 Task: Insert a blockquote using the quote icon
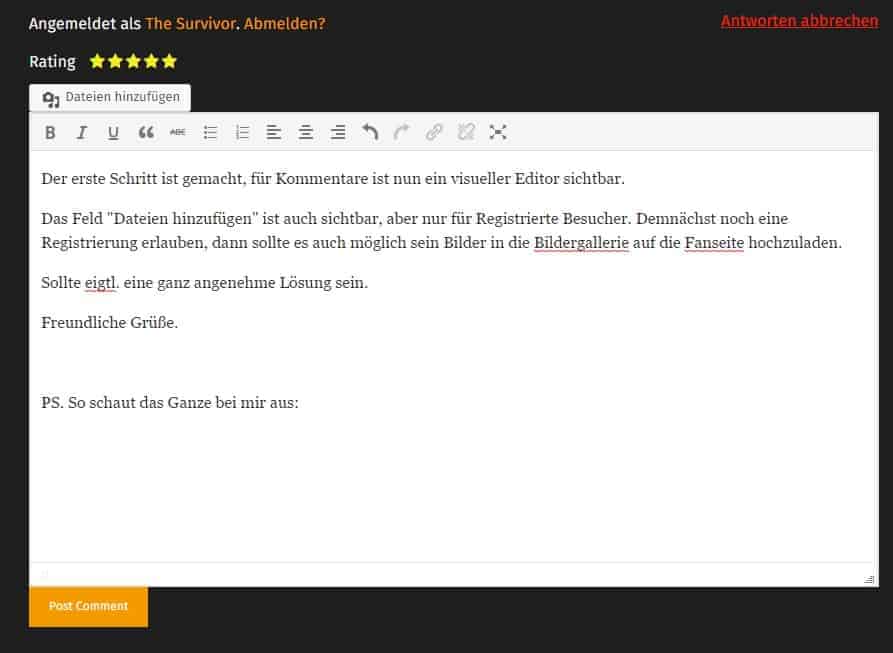(x=146, y=132)
